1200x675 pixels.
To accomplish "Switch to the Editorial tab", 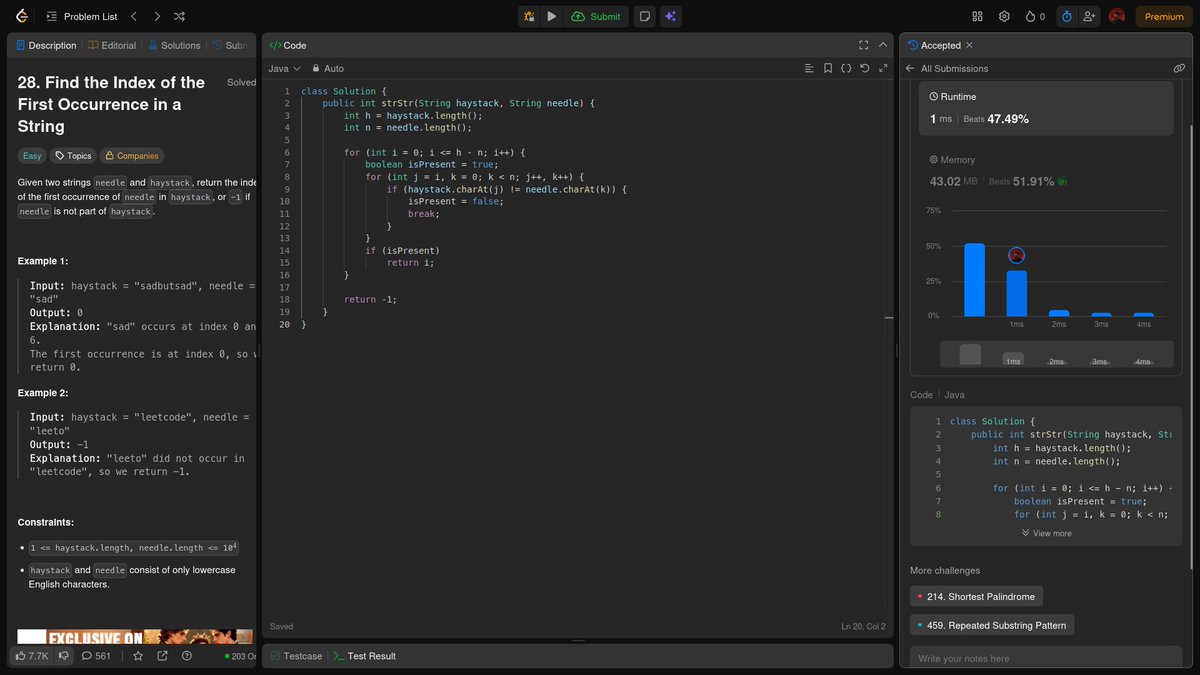I will (112, 45).
